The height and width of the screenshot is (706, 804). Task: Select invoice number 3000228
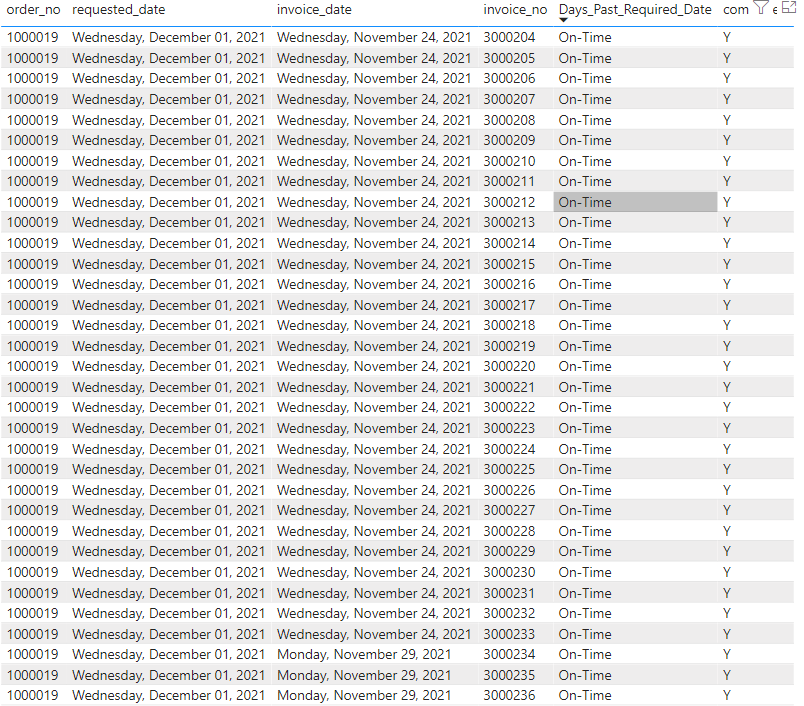(509, 531)
